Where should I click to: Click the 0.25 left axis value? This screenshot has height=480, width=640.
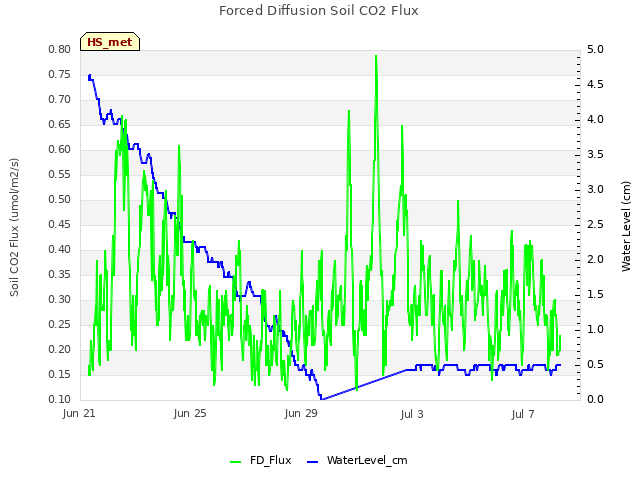click(60, 324)
